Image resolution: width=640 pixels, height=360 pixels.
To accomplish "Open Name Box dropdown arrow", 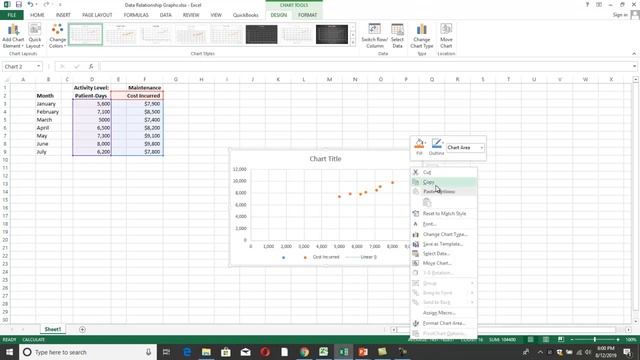I will (38, 67).
